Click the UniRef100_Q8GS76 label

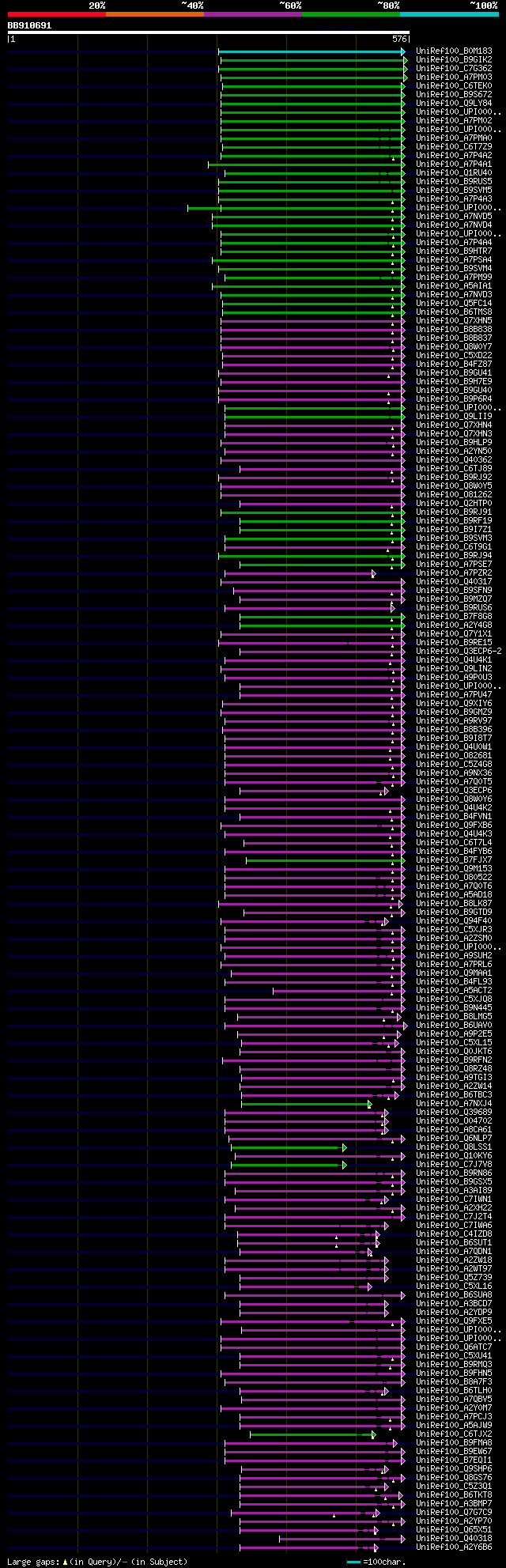point(454,1478)
